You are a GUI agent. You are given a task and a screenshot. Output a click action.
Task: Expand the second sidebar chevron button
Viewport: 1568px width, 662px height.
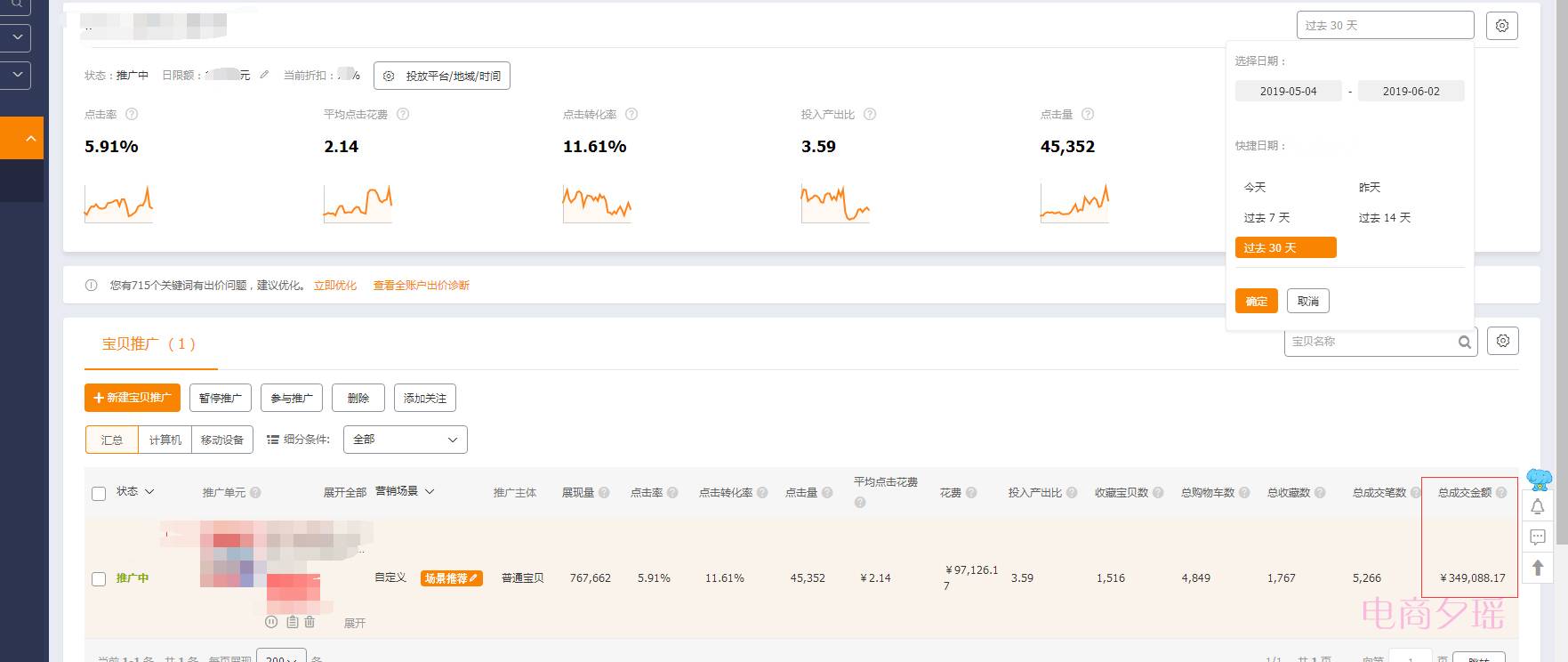pyautogui.click(x=16, y=75)
